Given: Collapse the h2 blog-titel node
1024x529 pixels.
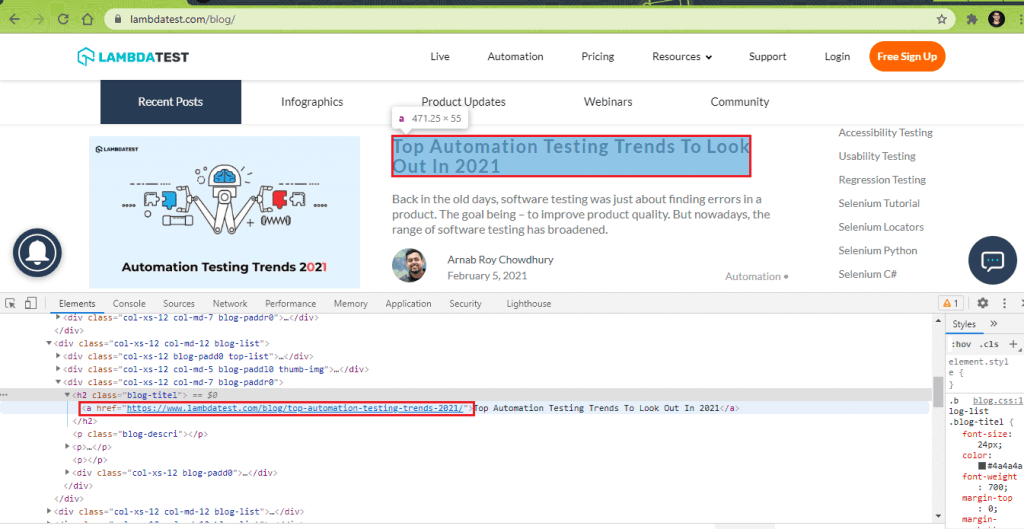Looking at the screenshot, I should pos(69,395).
